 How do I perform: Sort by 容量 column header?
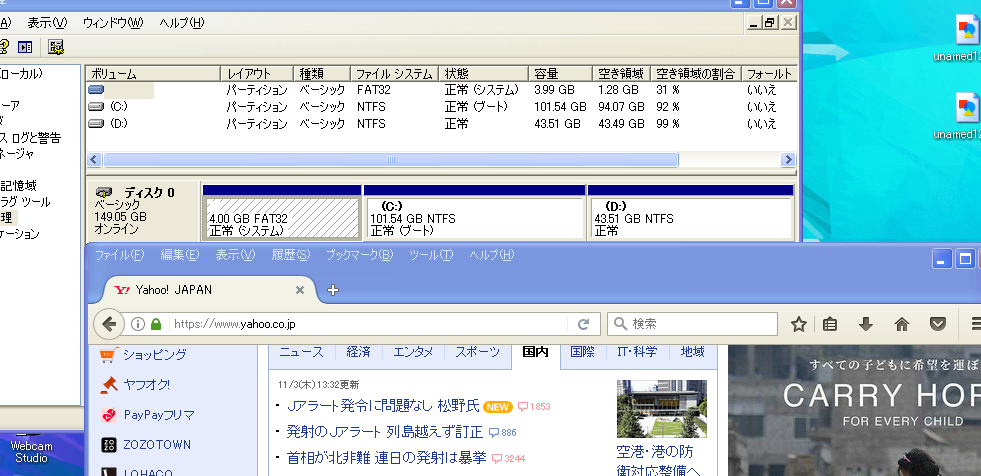pos(560,74)
